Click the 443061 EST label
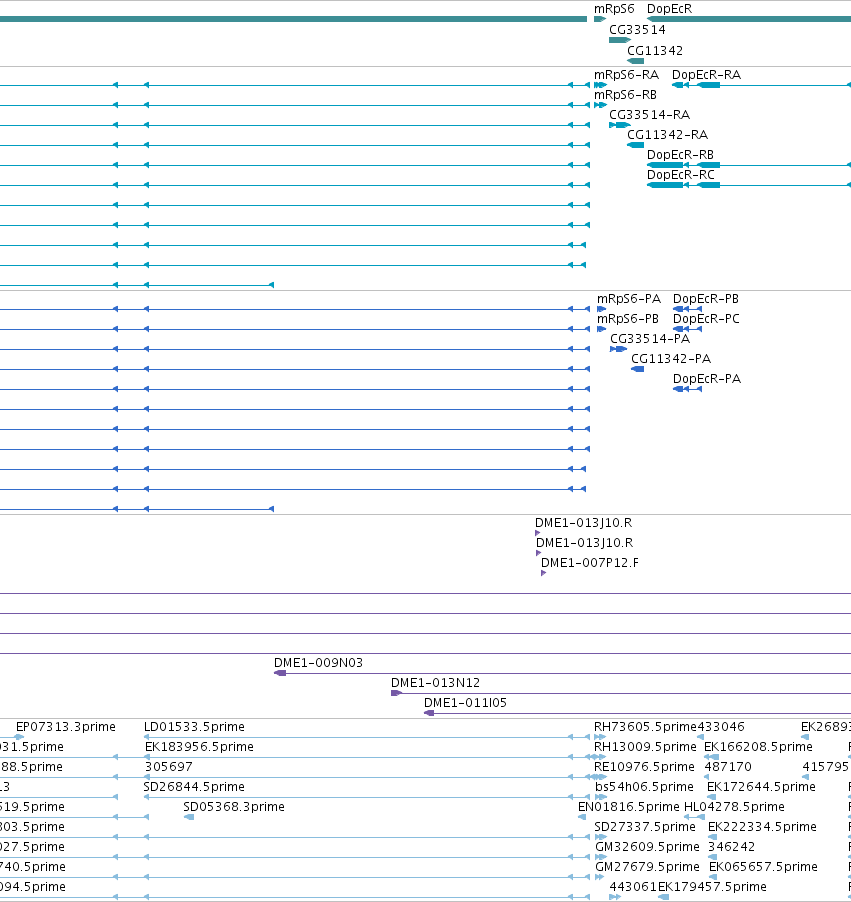The image size is (851, 902). (633, 887)
